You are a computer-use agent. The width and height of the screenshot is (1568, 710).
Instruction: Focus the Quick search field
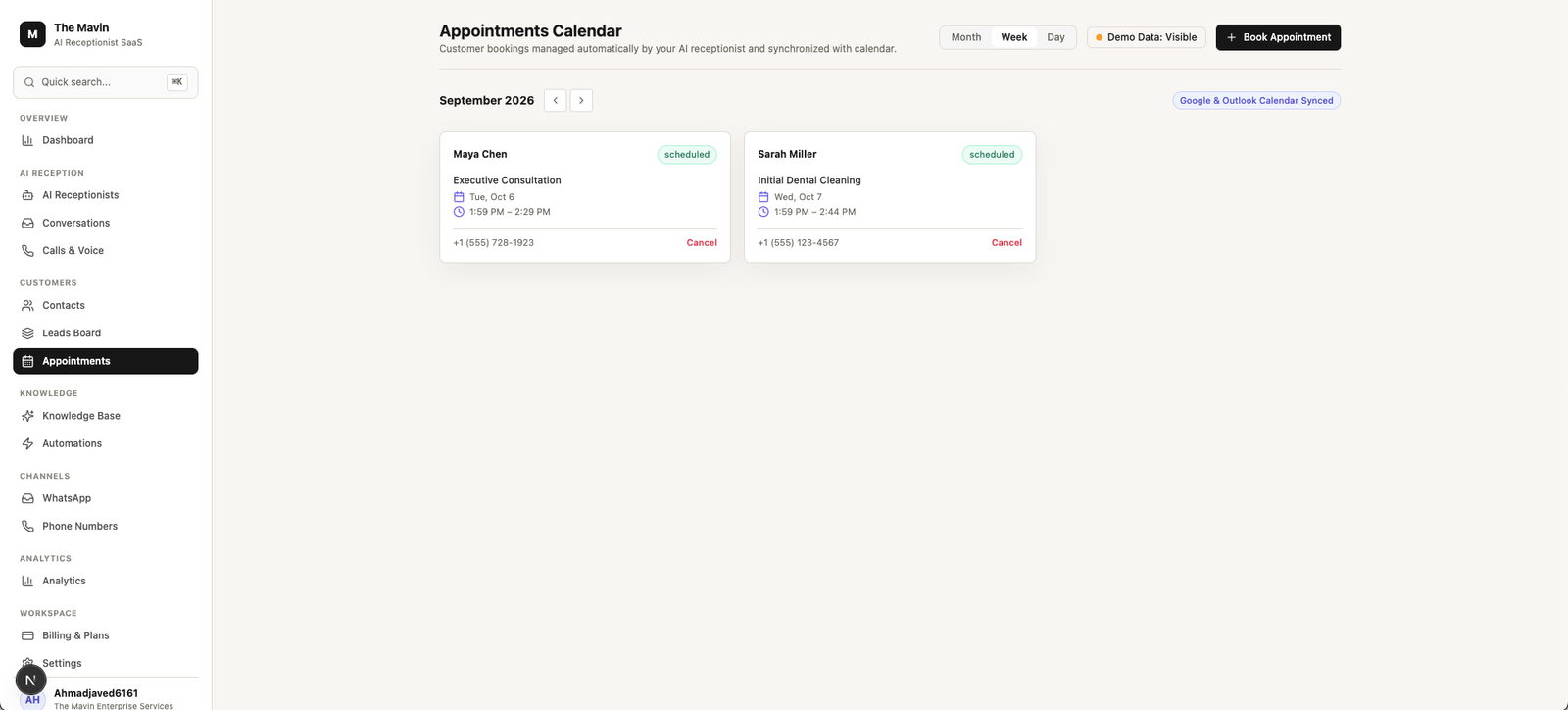point(106,82)
